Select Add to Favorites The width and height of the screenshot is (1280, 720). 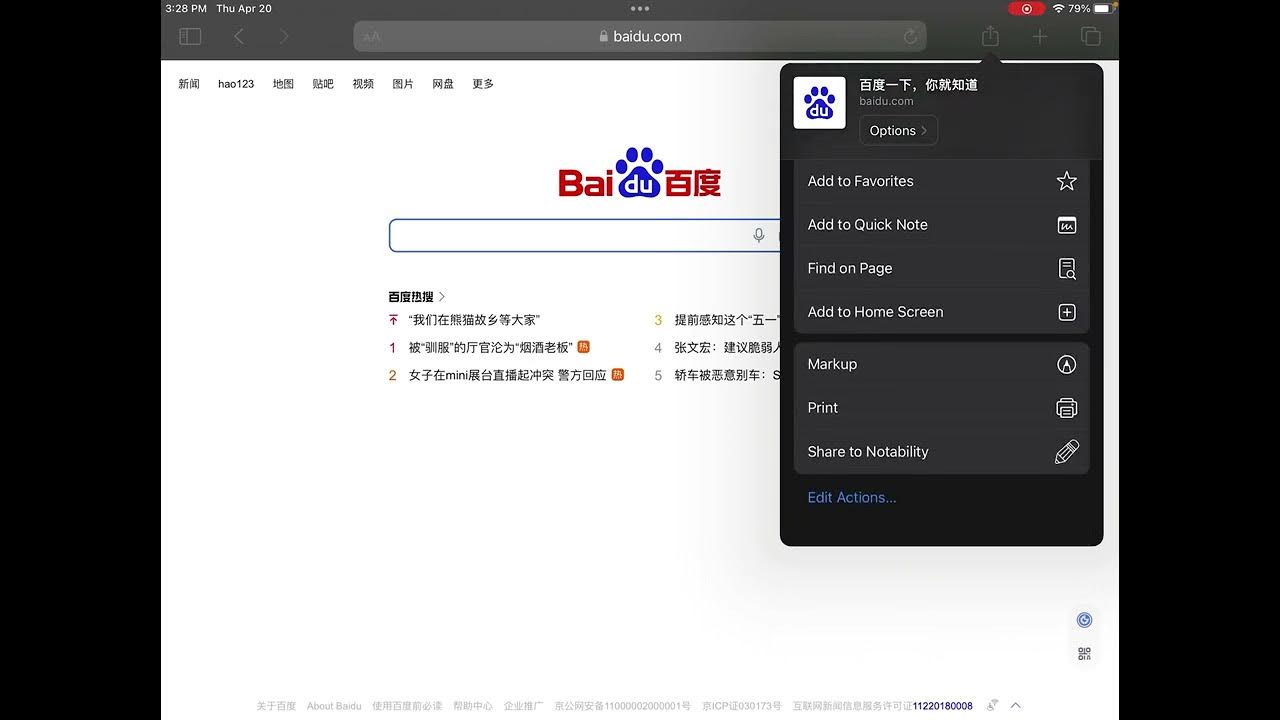941,181
